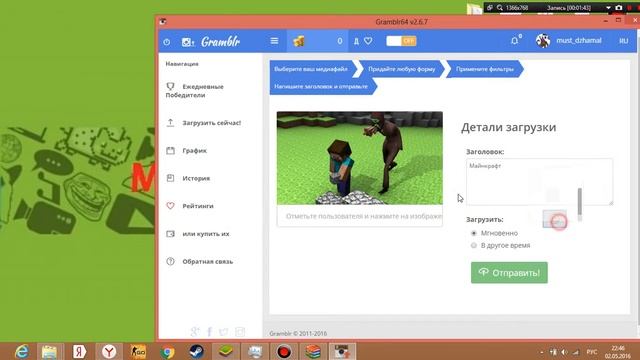Open Ежедневные Победители in navigation
Viewport: 640px width, 360px height.
(x=195, y=91)
